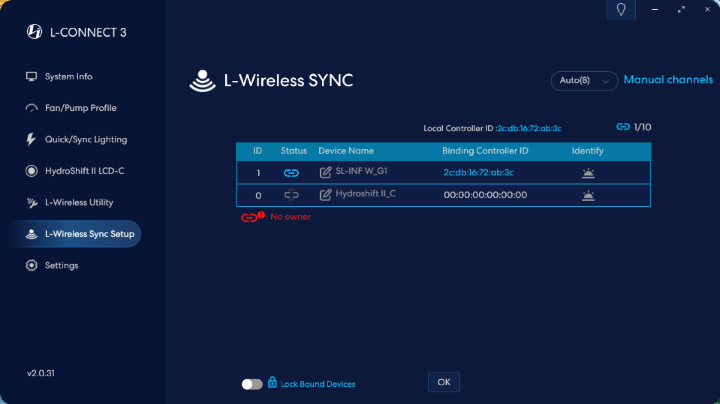
Task: Switch to L-Wireless Utility
Action: tap(79, 202)
